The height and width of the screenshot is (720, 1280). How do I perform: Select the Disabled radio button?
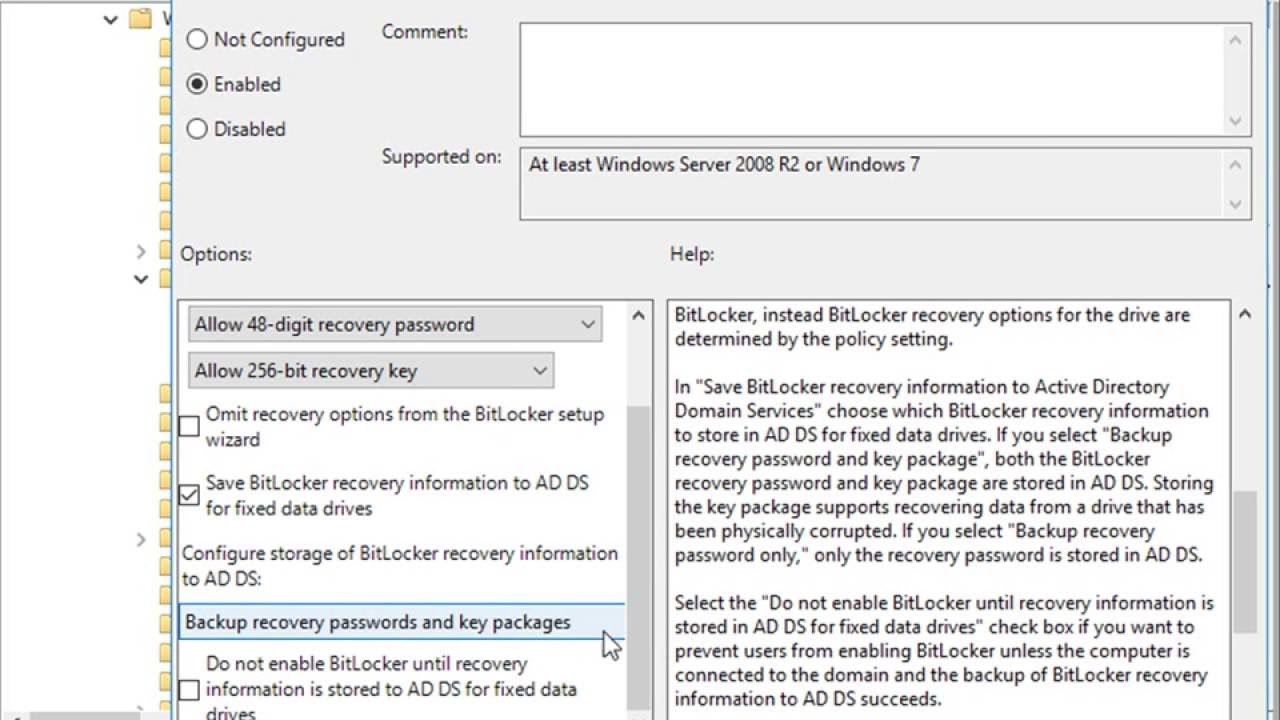click(197, 128)
